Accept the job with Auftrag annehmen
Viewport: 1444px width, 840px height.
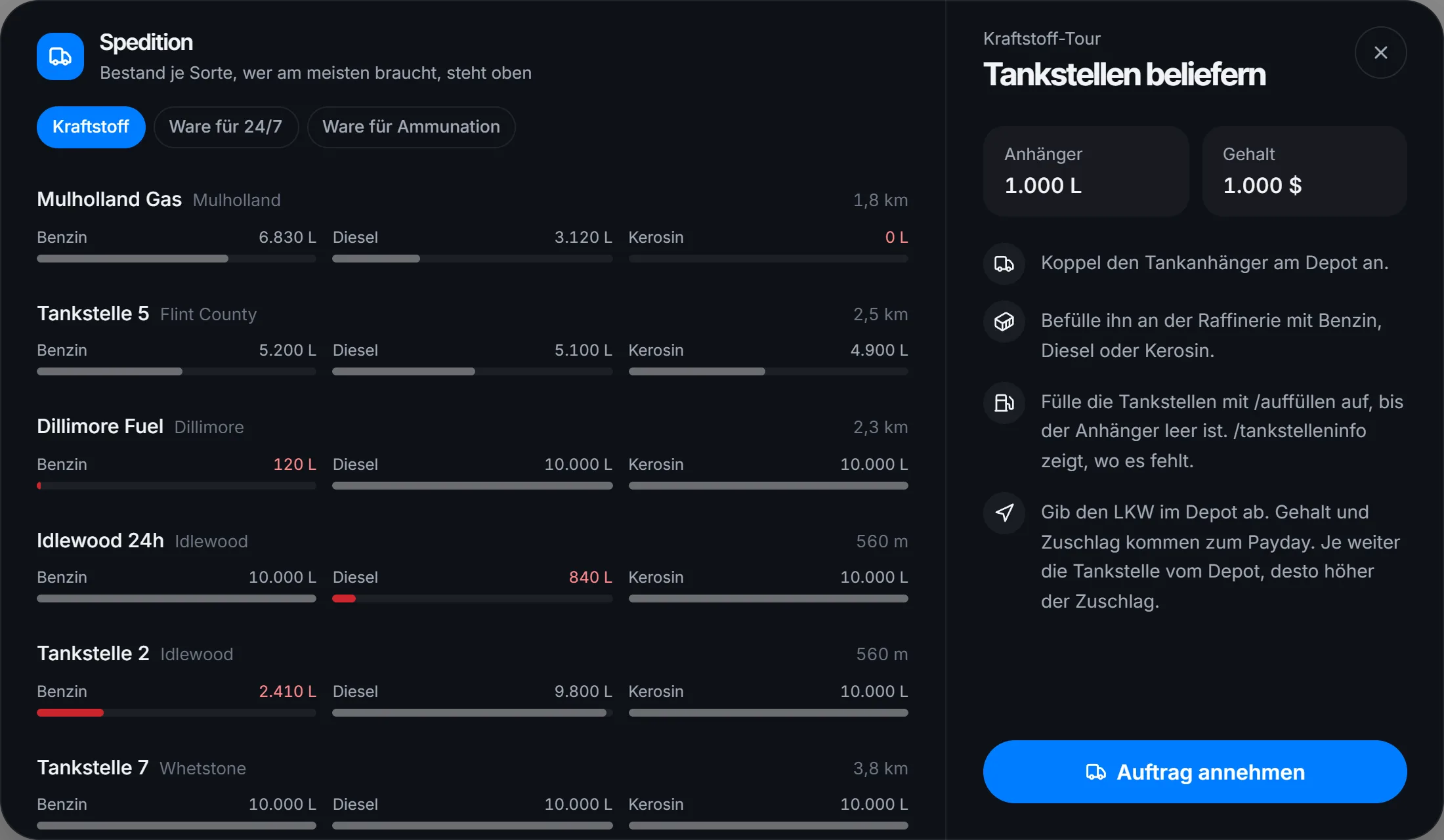point(1195,772)
